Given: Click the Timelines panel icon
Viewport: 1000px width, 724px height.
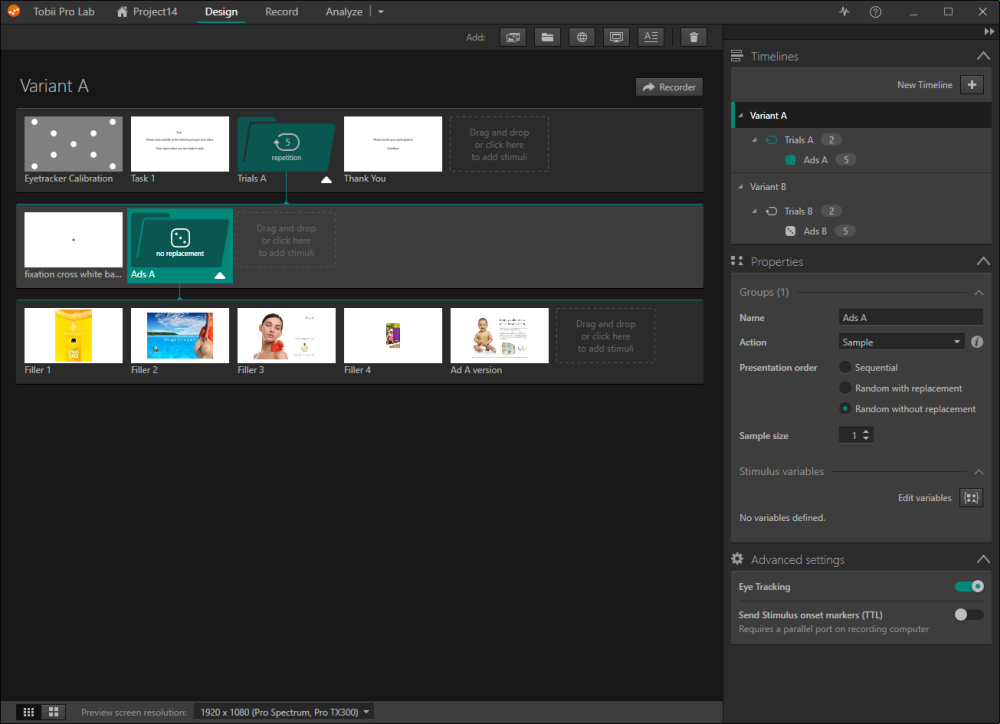Looking at the screenshot, I should [x=737, y=56].
